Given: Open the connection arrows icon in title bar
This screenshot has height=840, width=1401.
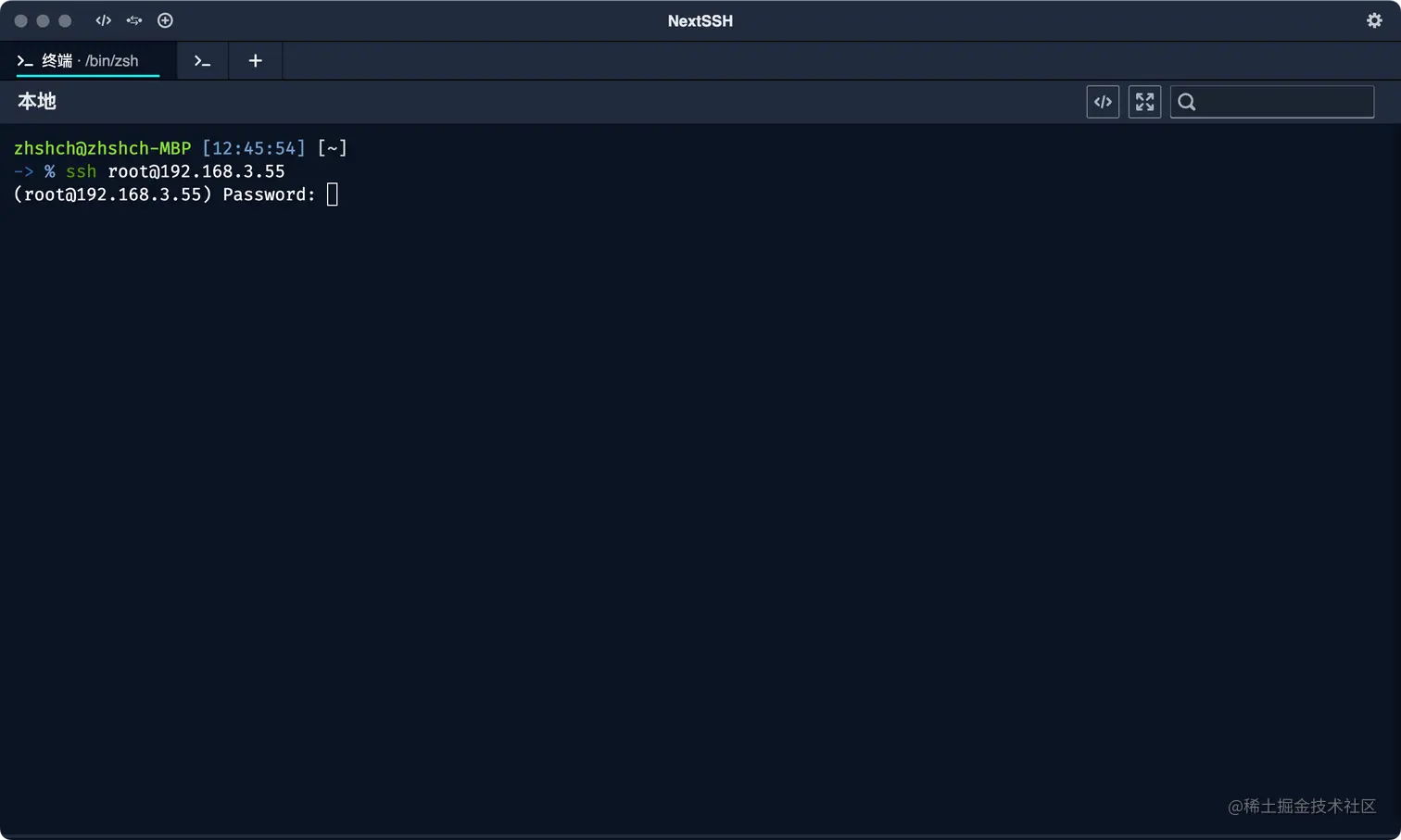Looking at the screenshot, I should coord(134,20).
